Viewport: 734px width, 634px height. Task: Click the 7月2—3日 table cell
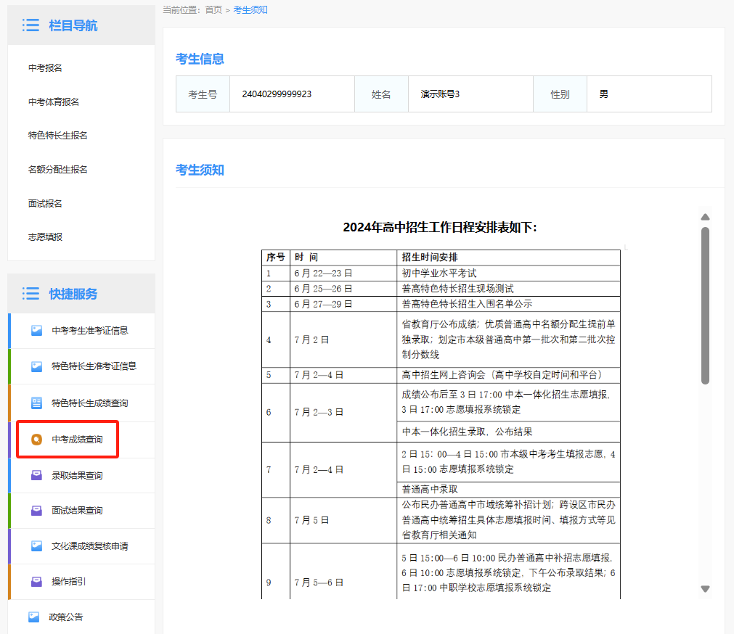point(343,413)
